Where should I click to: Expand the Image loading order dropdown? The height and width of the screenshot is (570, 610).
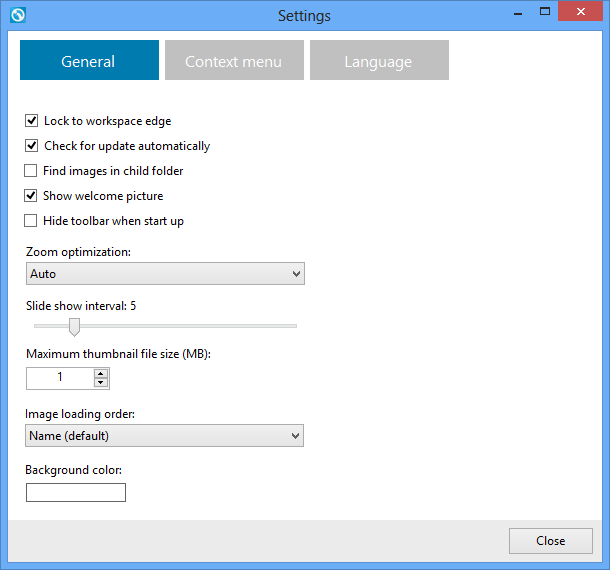(x=165, y=435)
